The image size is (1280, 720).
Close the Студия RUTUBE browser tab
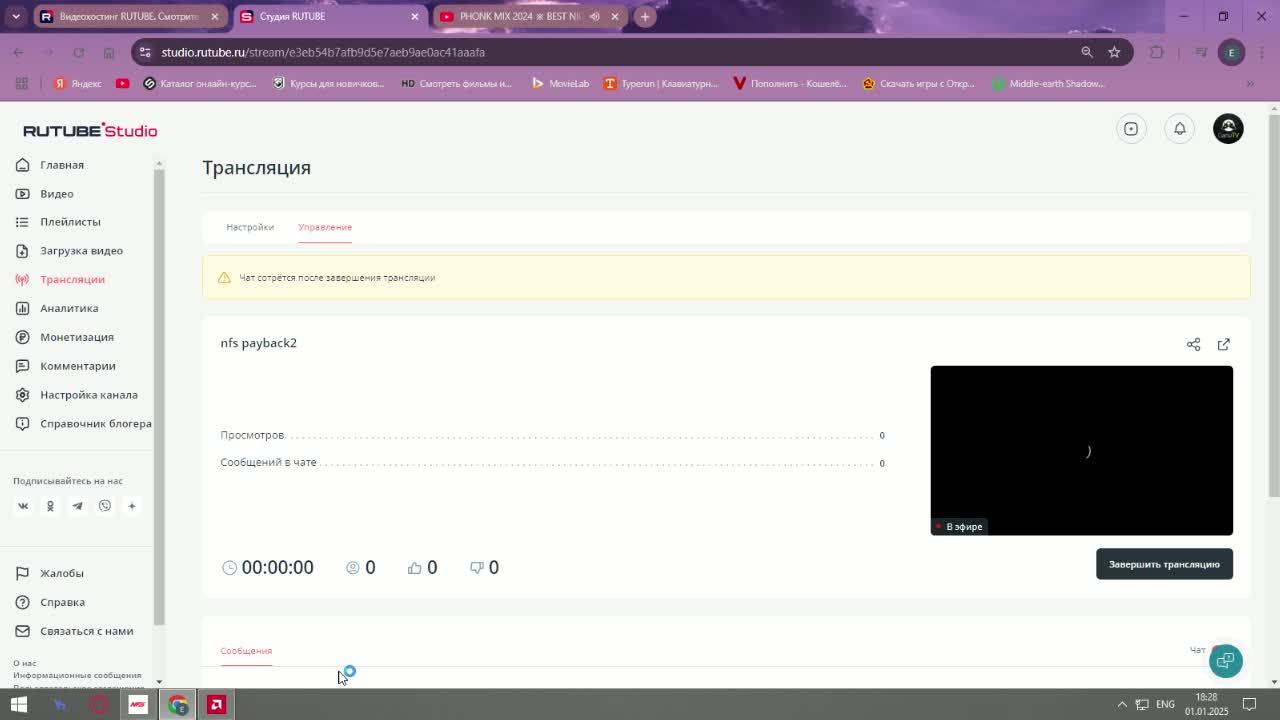(x=414, y=16)
